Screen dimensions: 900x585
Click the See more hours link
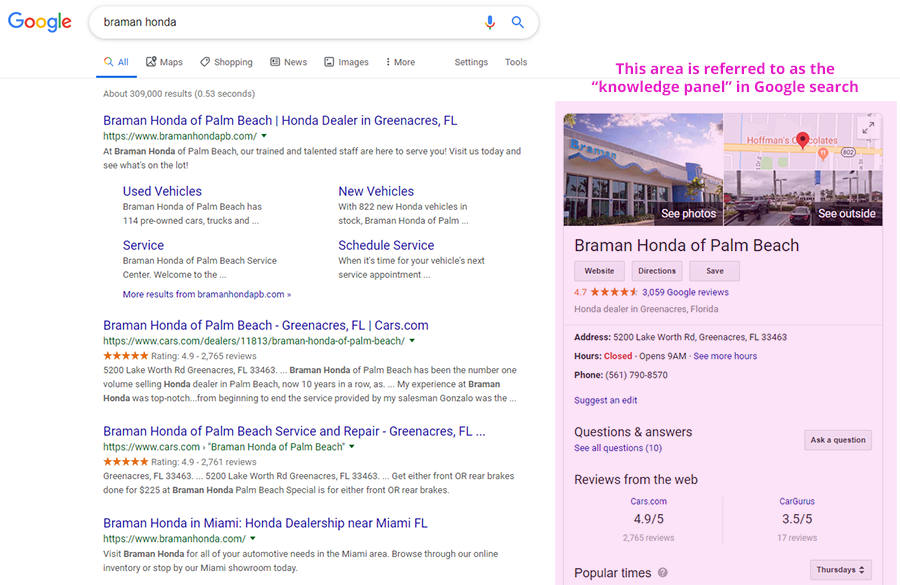pyautogui.click(x=725, y=356)
